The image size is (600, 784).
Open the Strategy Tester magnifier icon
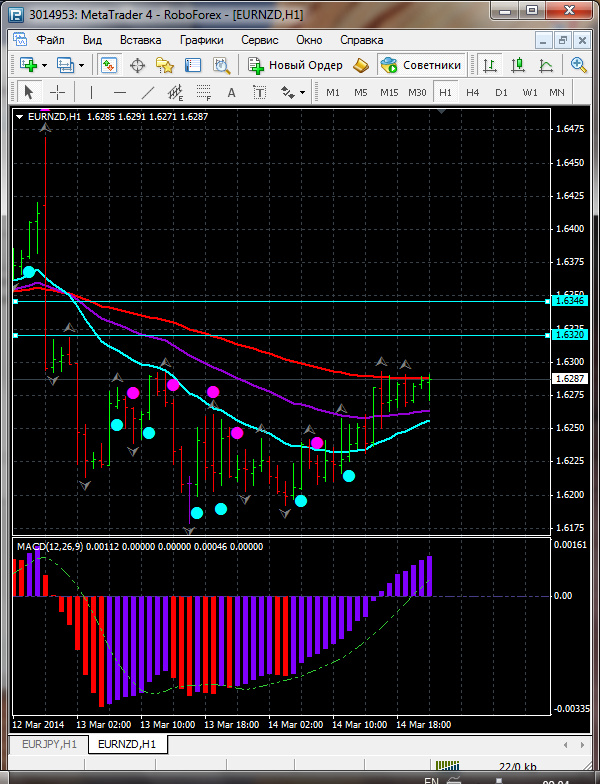pyautogui.click(x=221, y=66)
